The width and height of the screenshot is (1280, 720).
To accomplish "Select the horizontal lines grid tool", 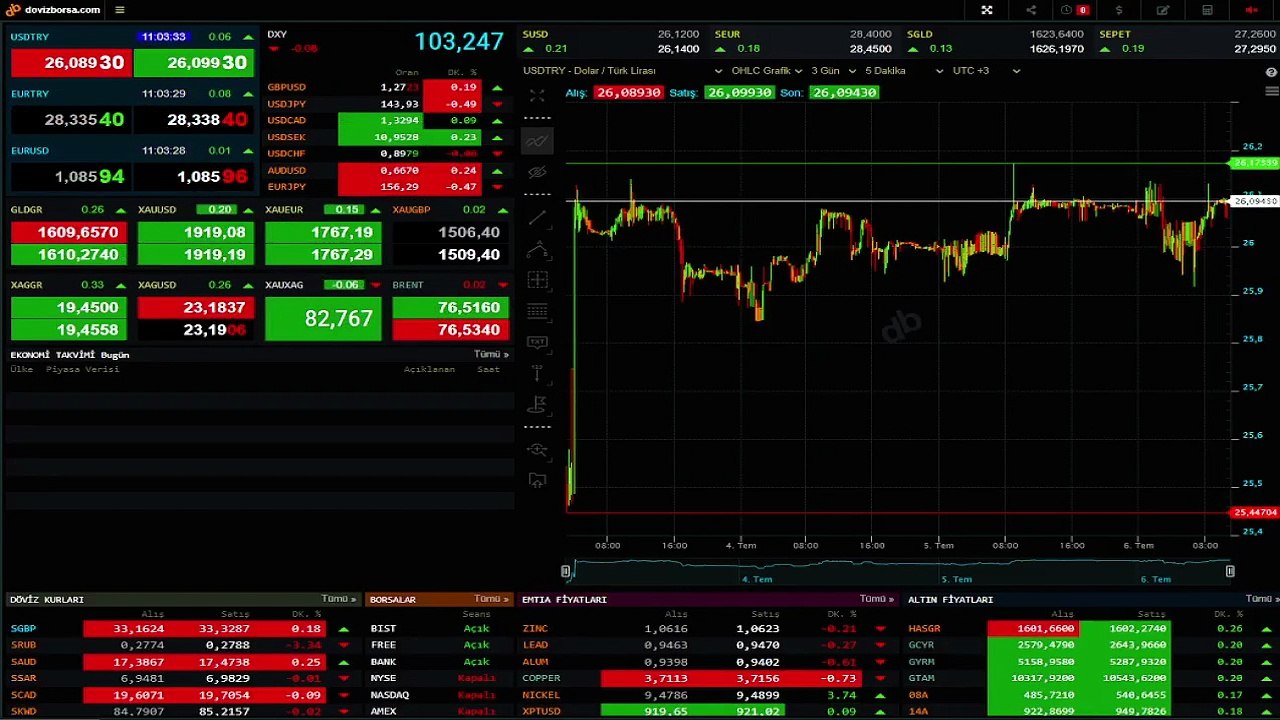I will pyautogui.click(x=537, y=311).
